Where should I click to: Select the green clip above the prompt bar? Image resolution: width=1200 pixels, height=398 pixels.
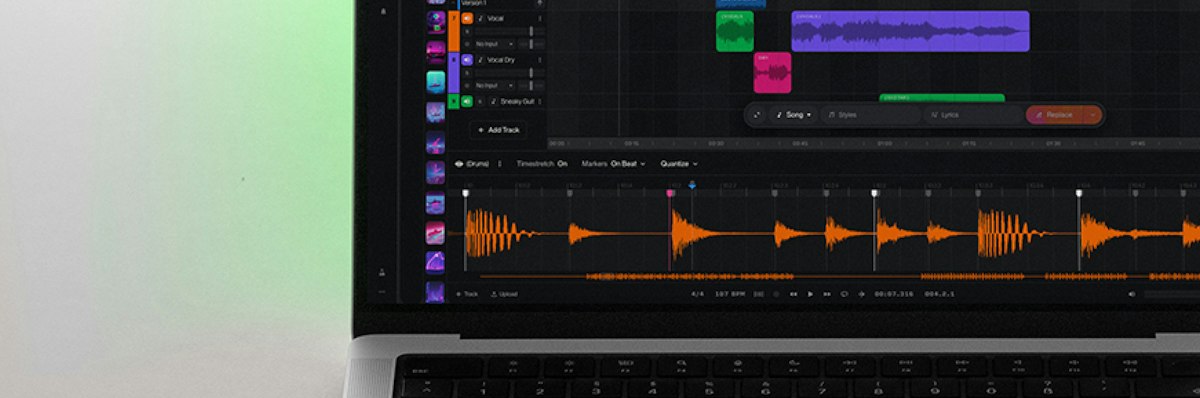942,97
